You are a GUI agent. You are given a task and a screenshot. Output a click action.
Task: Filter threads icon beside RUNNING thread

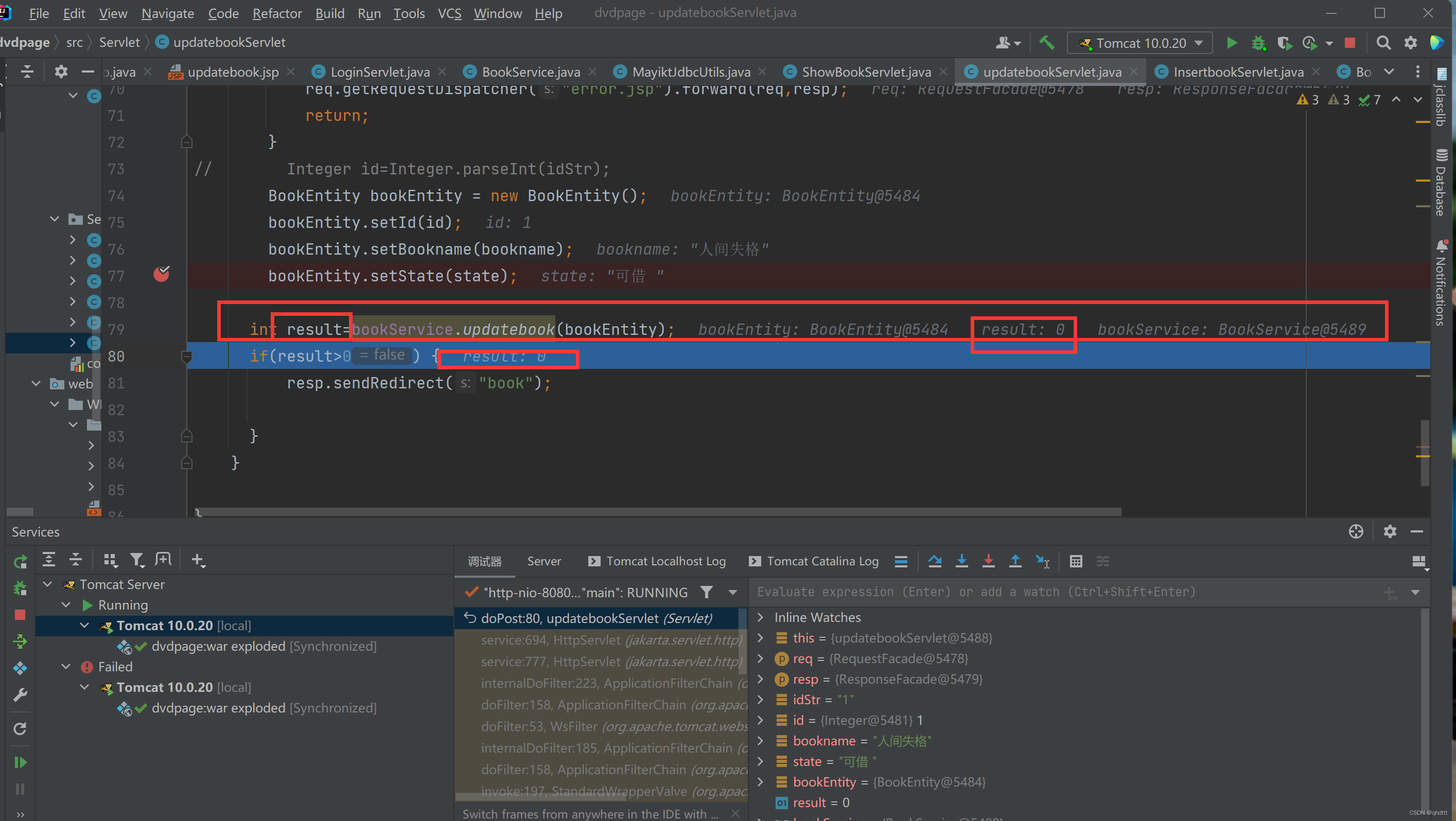[706, 592]
